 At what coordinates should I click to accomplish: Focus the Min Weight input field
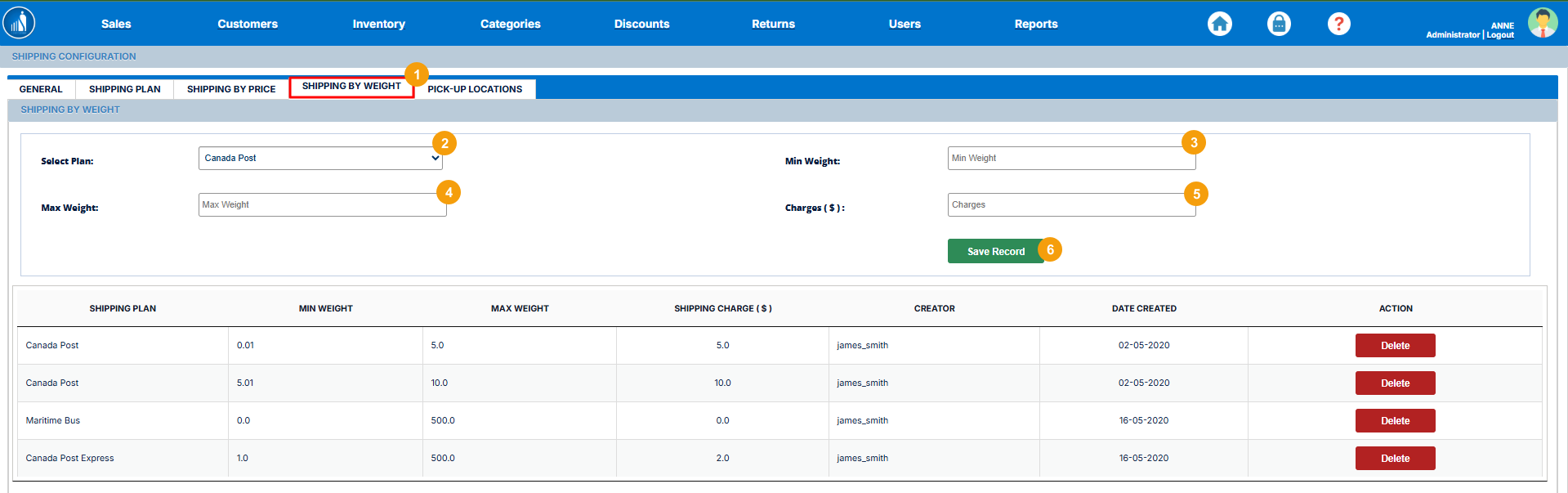tap(1070, 159)
